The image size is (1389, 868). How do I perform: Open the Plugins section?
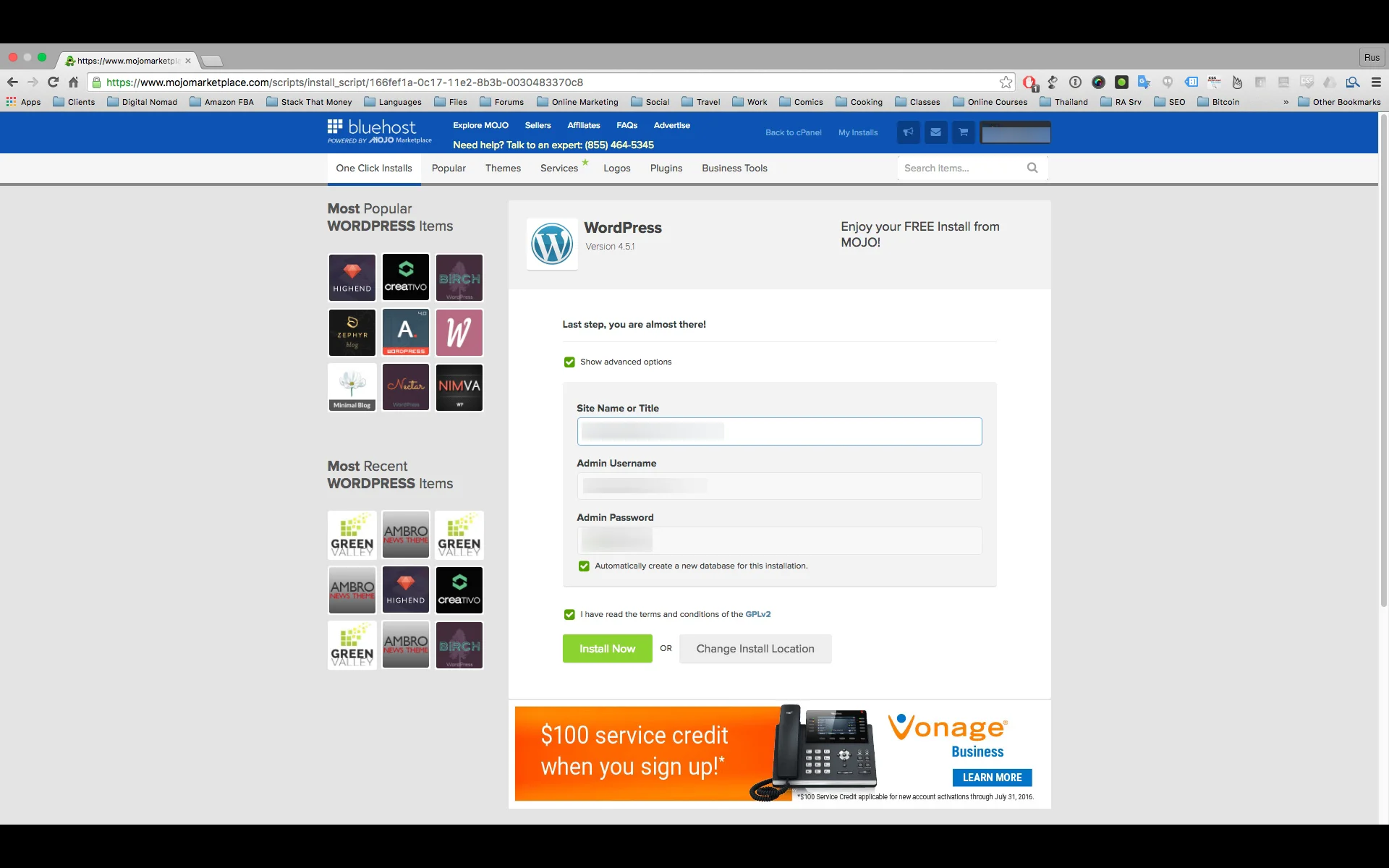click(666, 168)
